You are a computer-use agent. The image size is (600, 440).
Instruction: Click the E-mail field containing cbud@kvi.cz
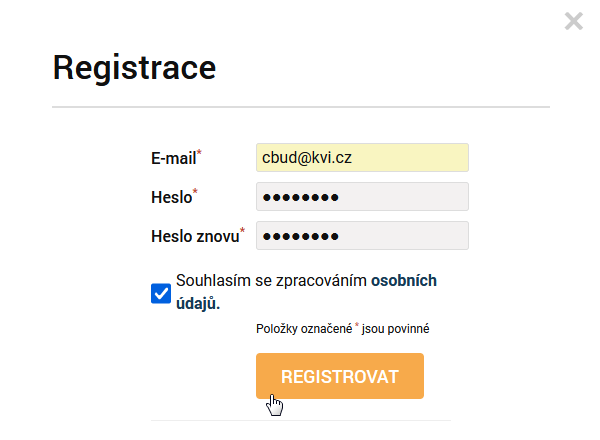pos(362,158)
